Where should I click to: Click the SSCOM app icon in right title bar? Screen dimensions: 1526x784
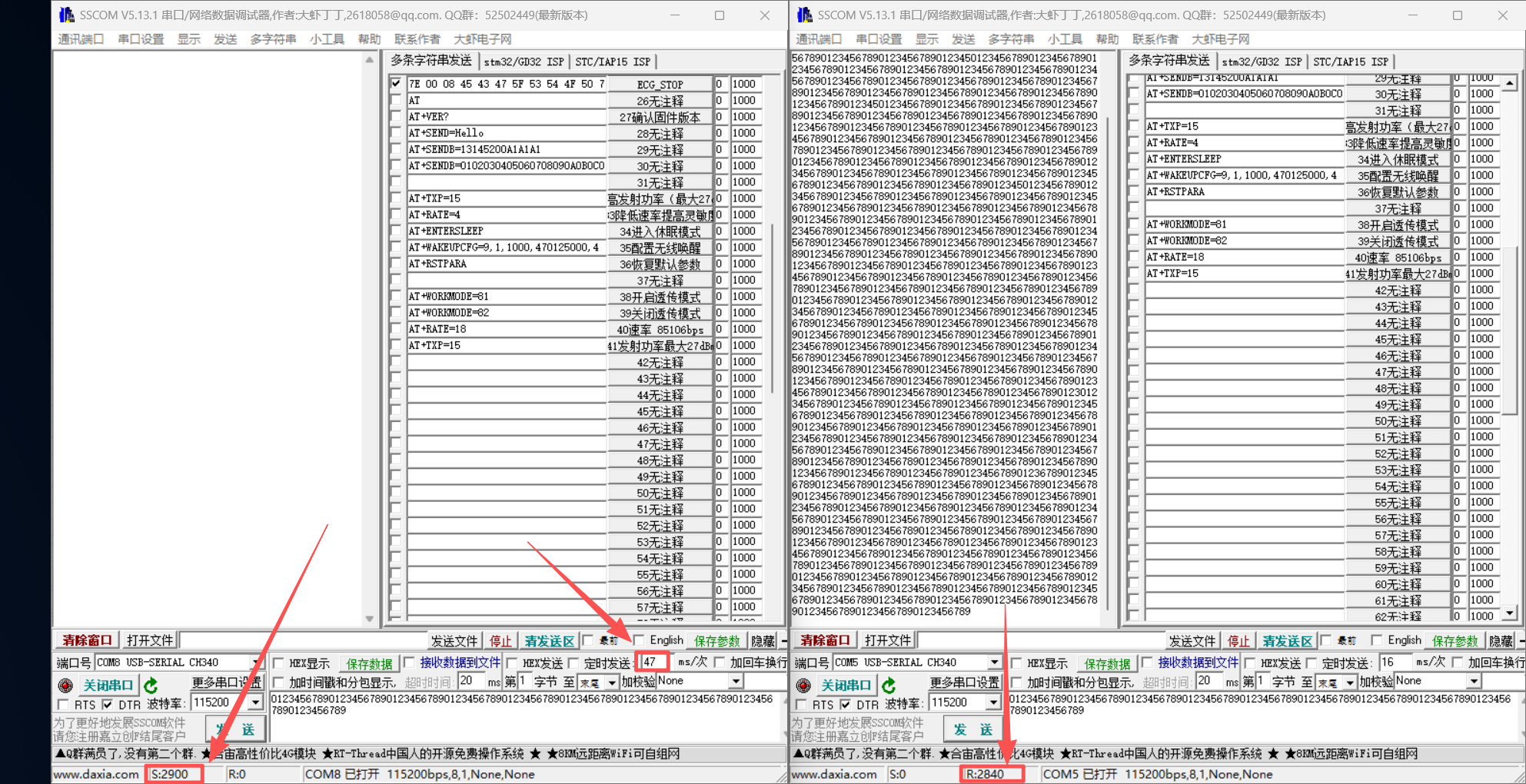point(805,15)
